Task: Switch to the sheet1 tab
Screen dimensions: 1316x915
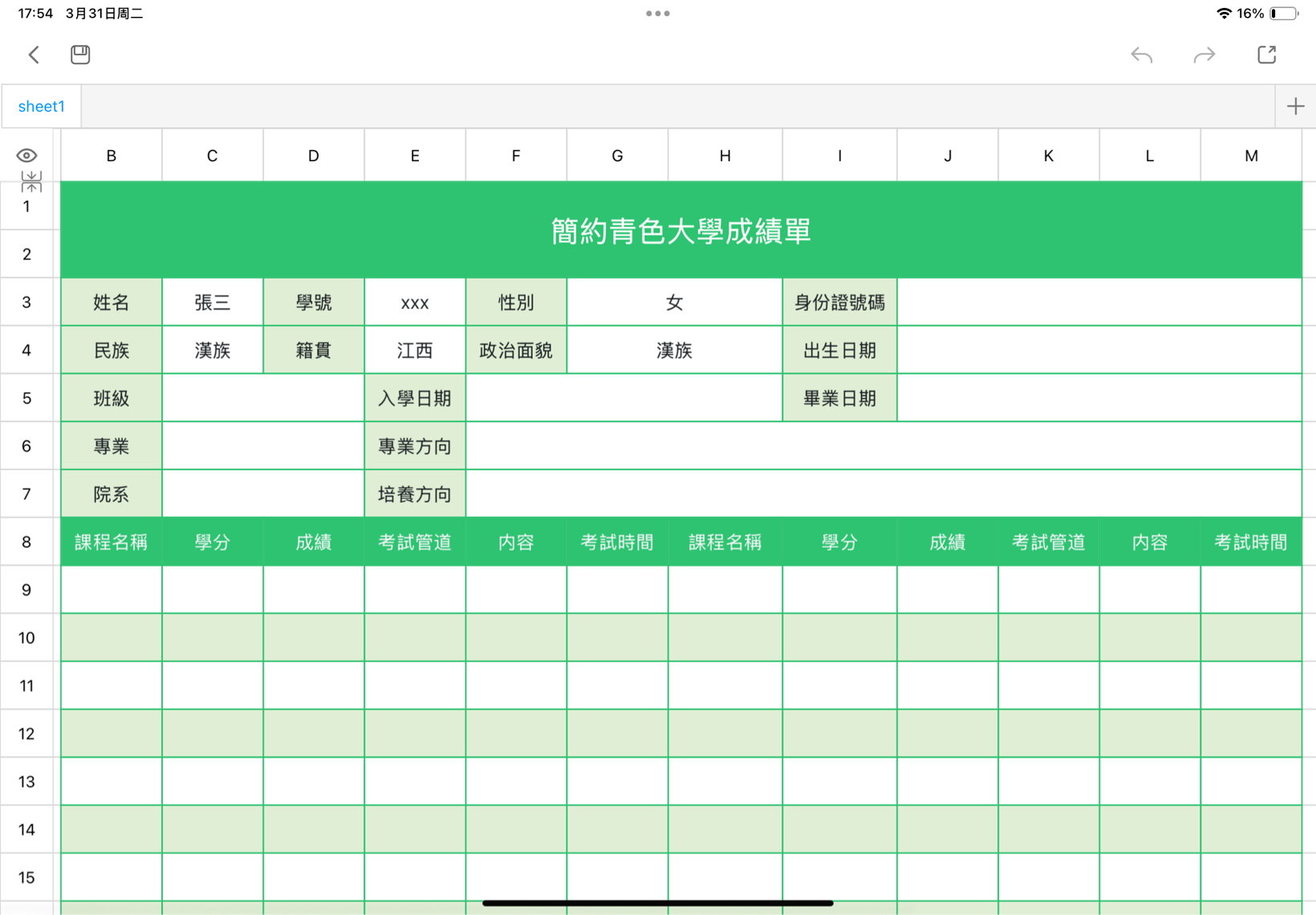Action: pos(42,106)
